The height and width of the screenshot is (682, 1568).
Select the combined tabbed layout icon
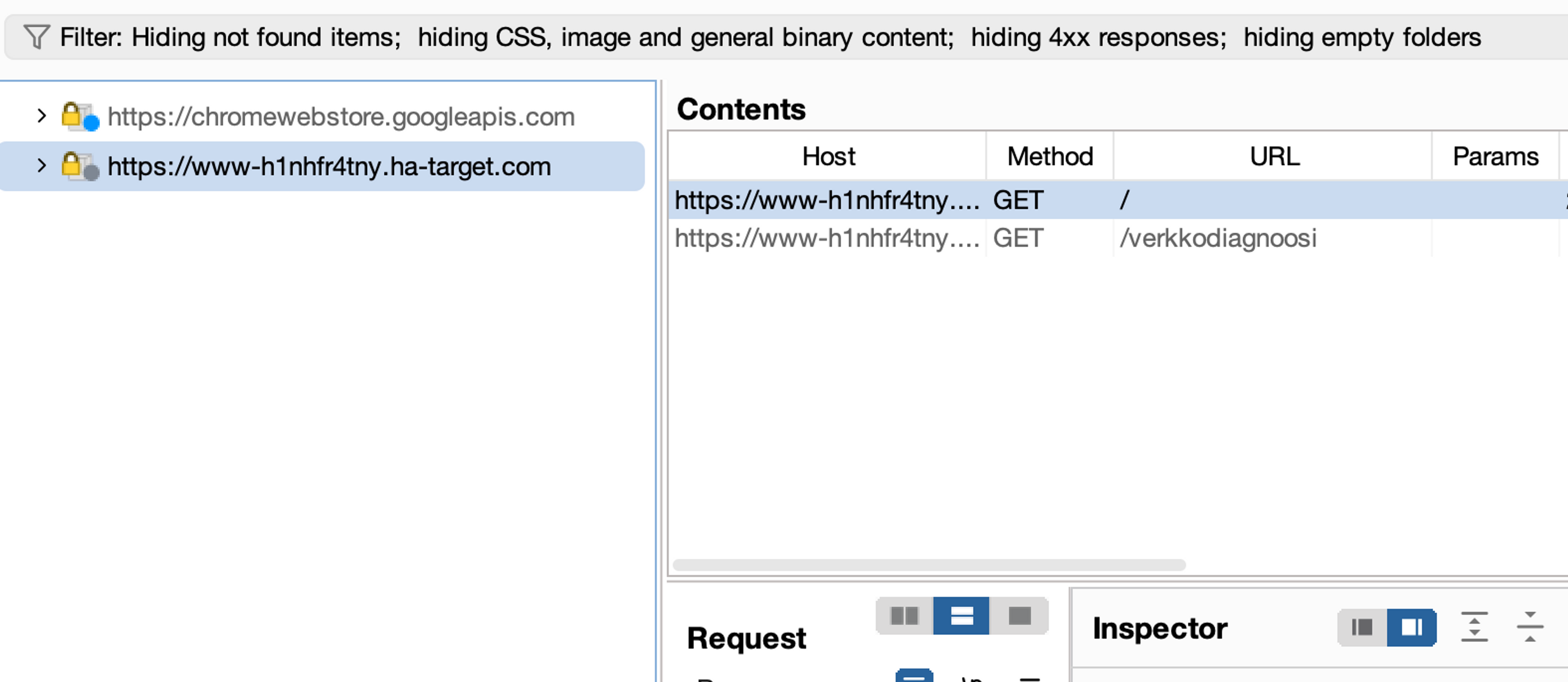tap(1019, 616)
